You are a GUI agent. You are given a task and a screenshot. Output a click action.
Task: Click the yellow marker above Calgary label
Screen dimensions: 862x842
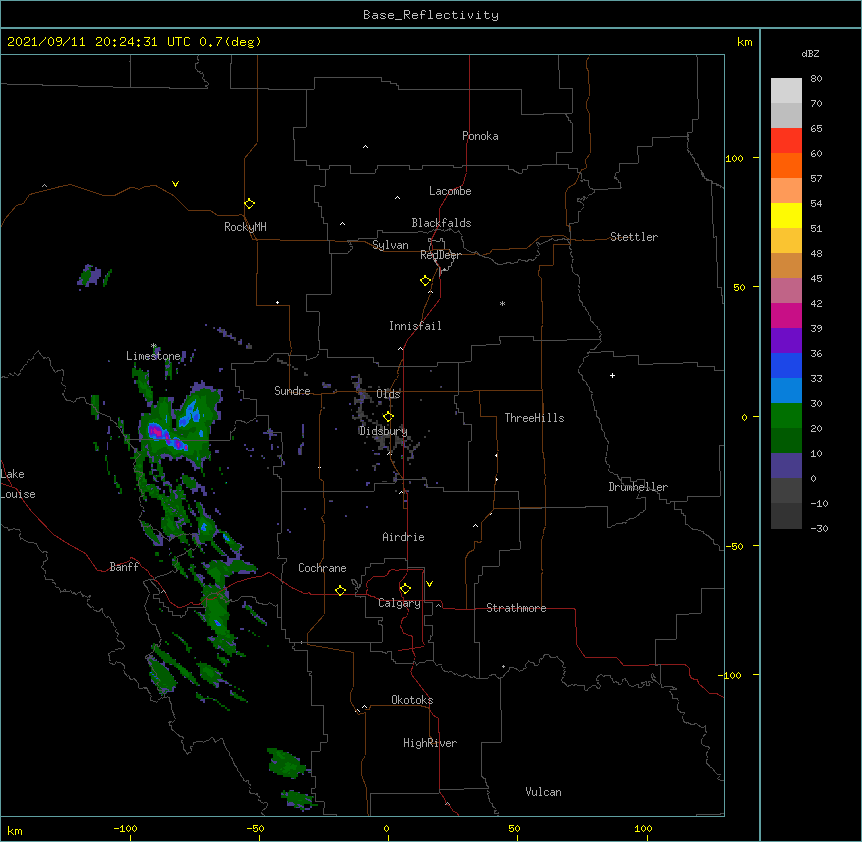405,589
